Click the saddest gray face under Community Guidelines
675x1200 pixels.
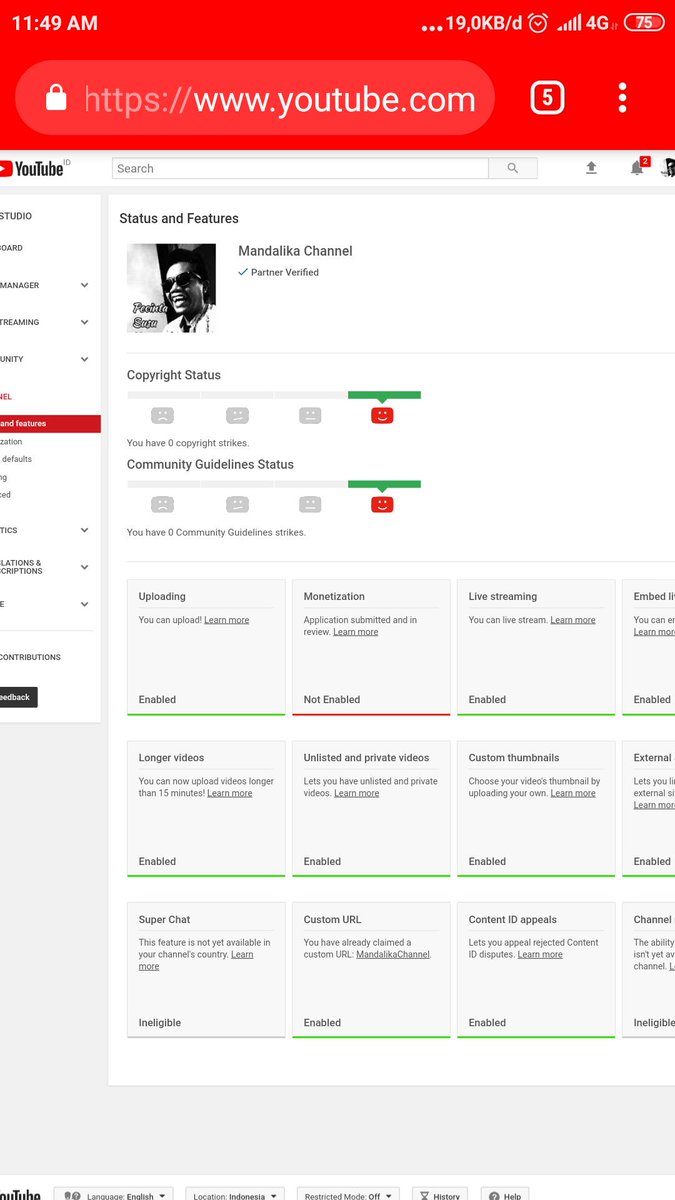pos(162,504)
